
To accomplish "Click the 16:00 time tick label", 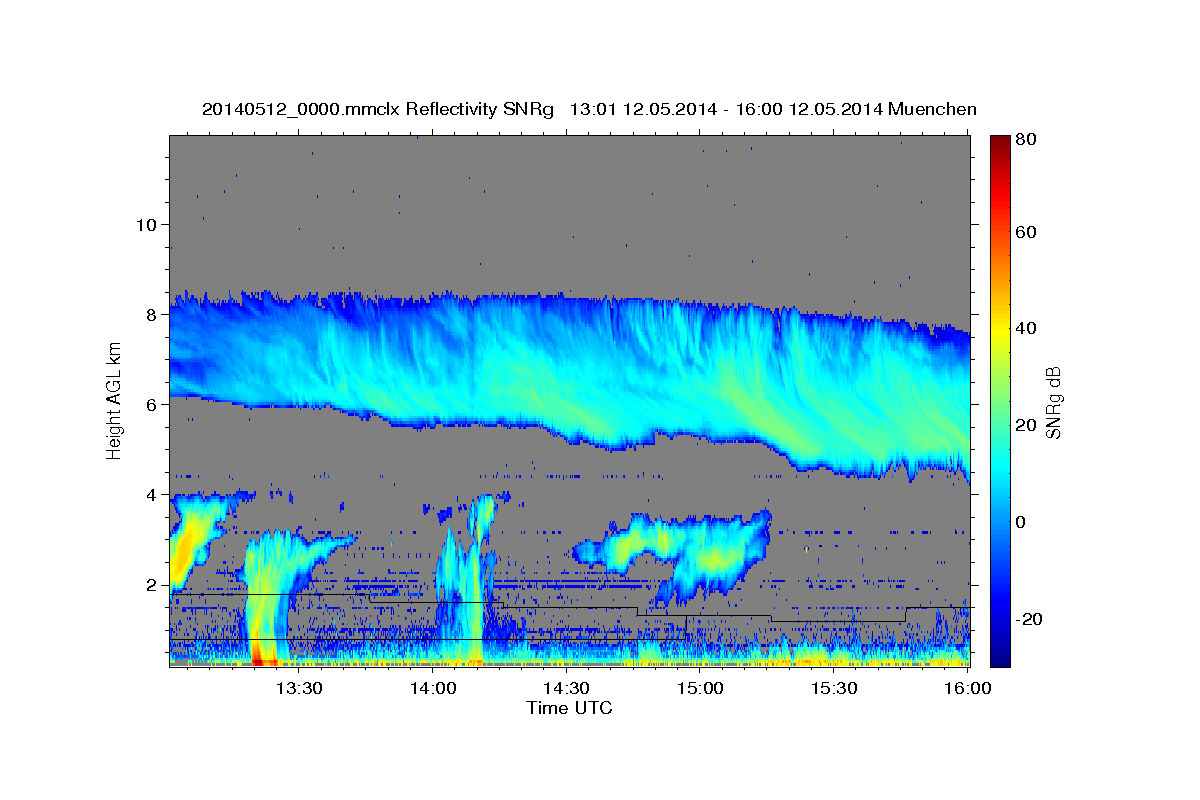I will (968, 688).
